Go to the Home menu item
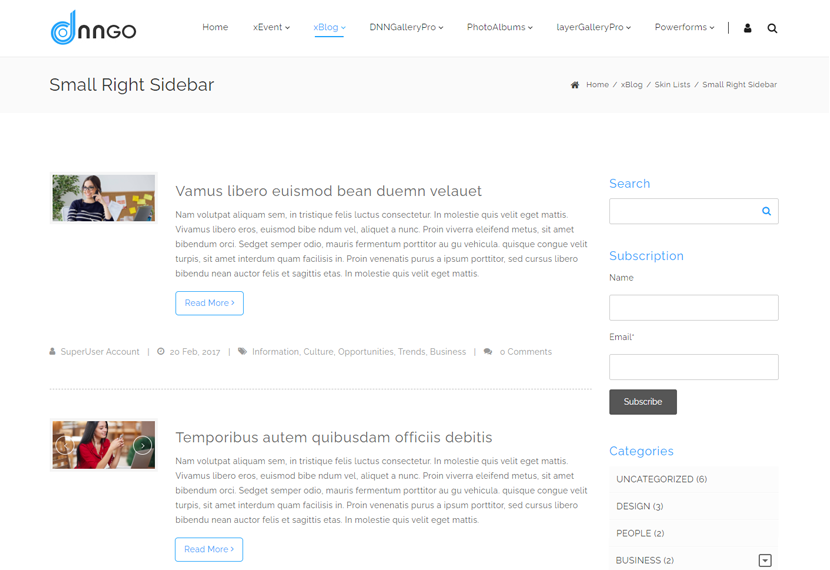830x570 pixels. [x=215, y=28]
